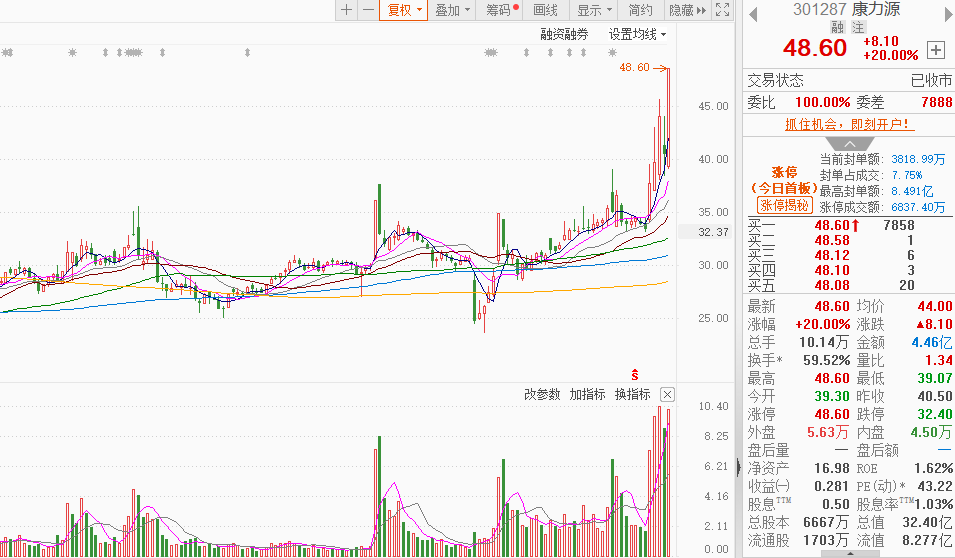
Task: Click the 金额 value 4.46亿
Action: point(932,342)
